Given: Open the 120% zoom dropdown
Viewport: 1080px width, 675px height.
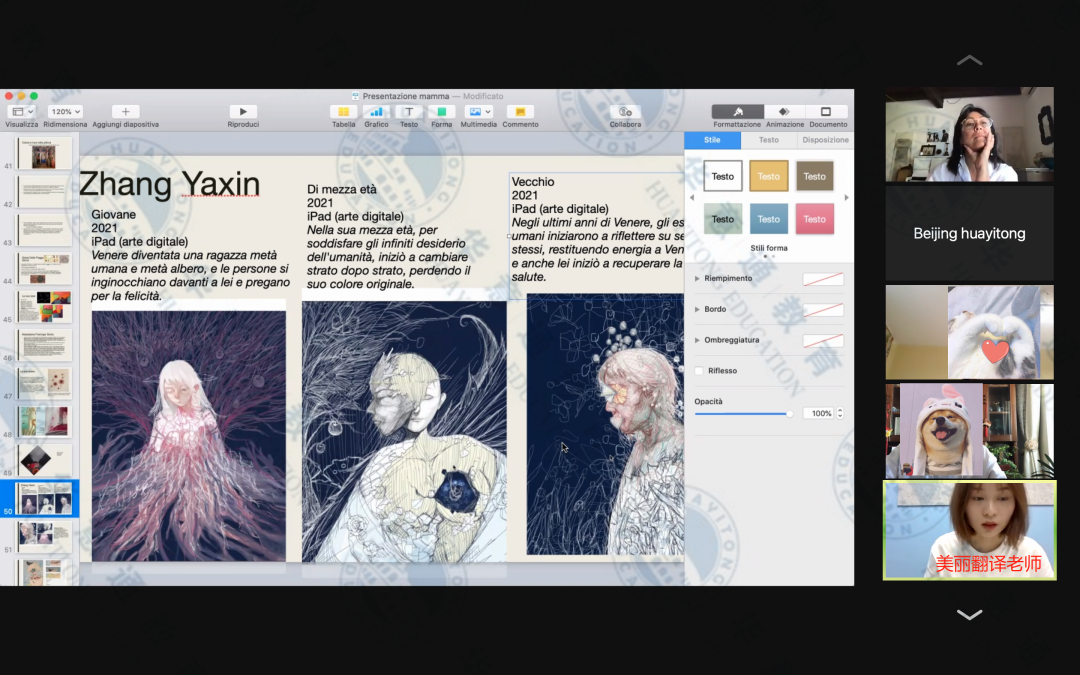Looking at the screenshot, I should click(x=65, y=112).
